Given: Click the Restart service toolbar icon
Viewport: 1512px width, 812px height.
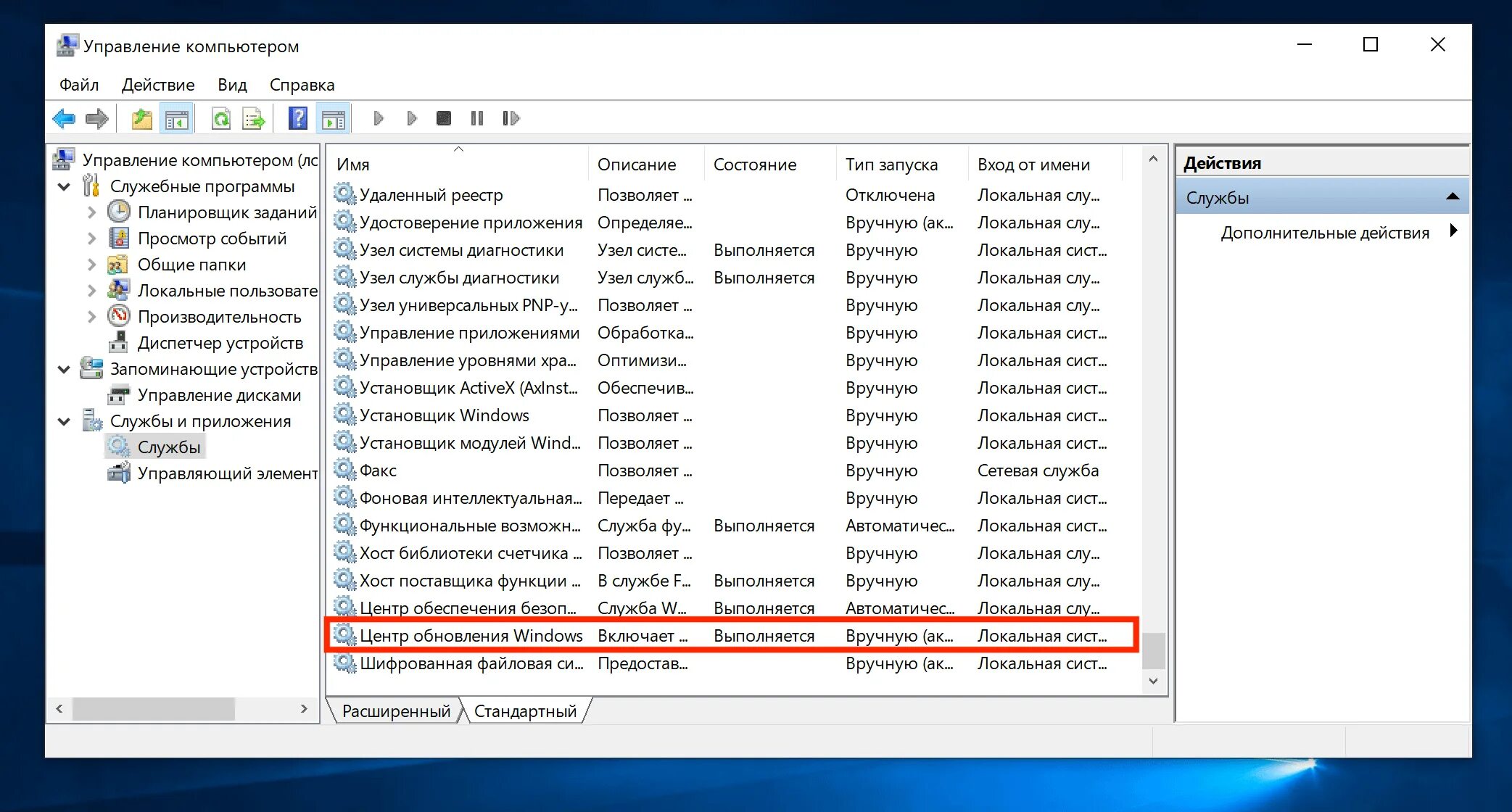Looking at the screenshot, I should (511, 118).
